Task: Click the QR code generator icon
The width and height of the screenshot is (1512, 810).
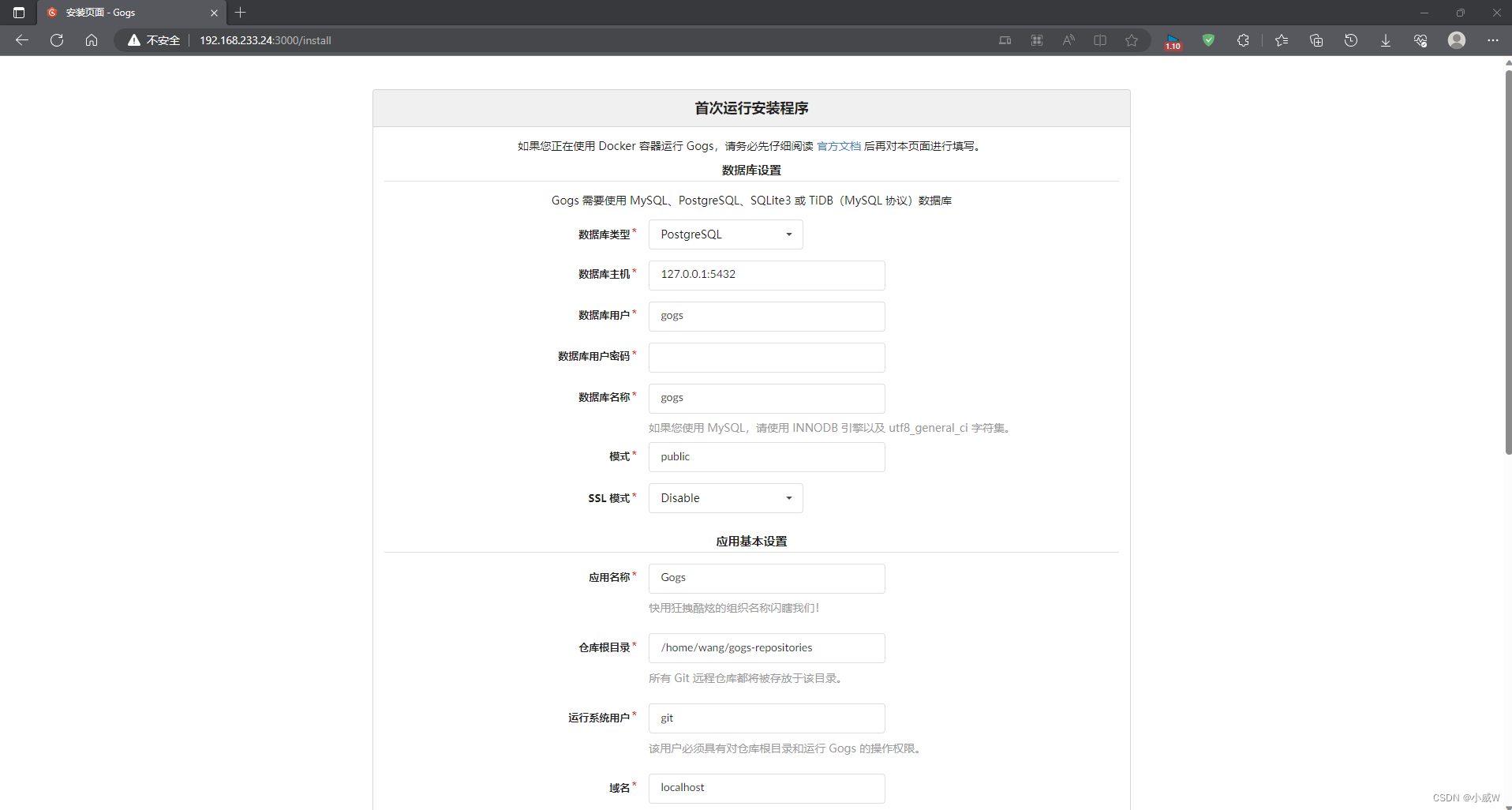Action: point(1037,40)
